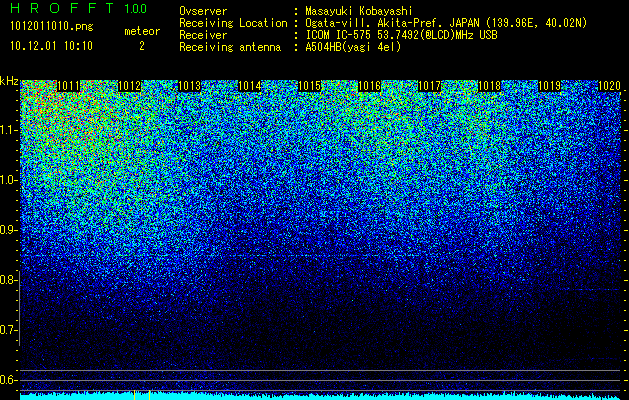Click the 1017 time marker label

[x=430, y=86]
